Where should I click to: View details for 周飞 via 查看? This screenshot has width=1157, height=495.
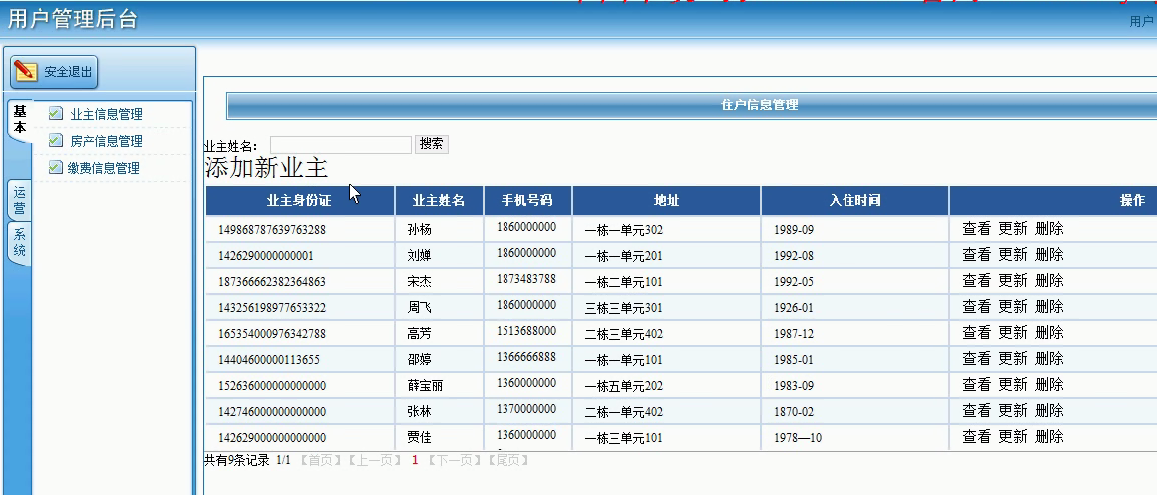pos(976,306)
